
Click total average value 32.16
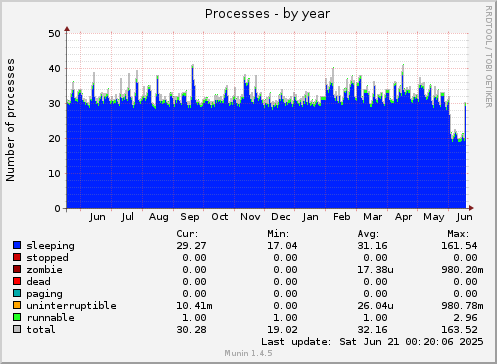[372, 330]
